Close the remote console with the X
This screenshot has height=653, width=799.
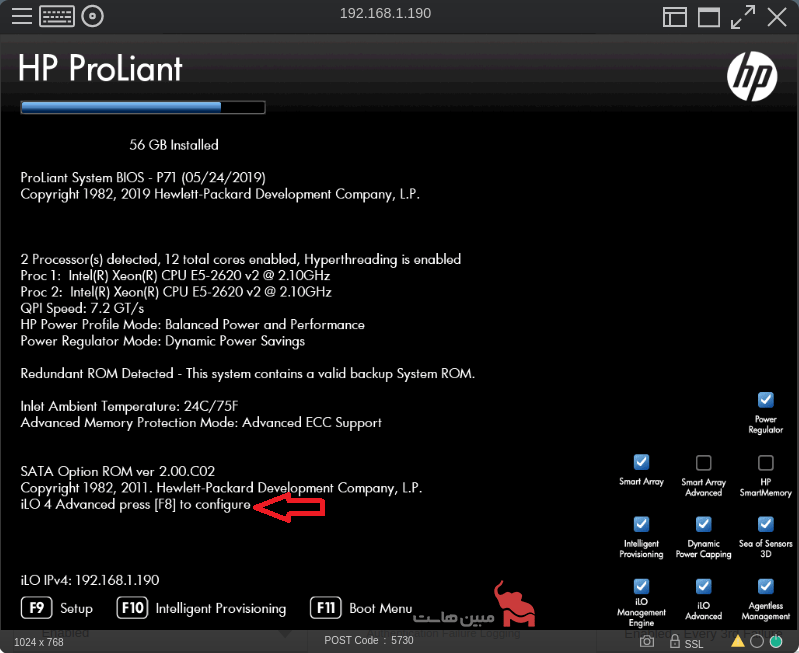tap(777, 17)
